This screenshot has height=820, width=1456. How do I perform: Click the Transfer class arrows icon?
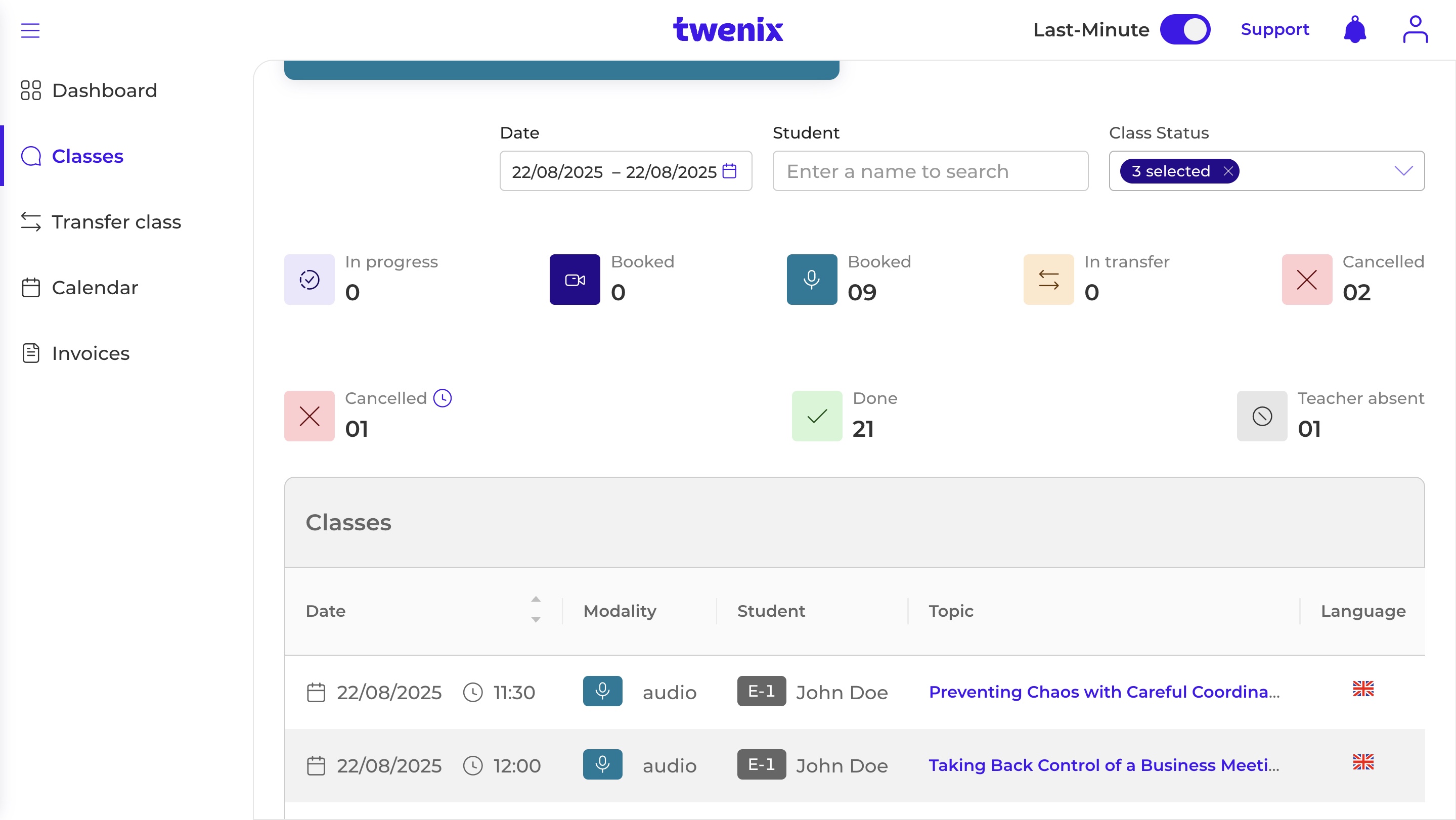(x=30, y=221)
